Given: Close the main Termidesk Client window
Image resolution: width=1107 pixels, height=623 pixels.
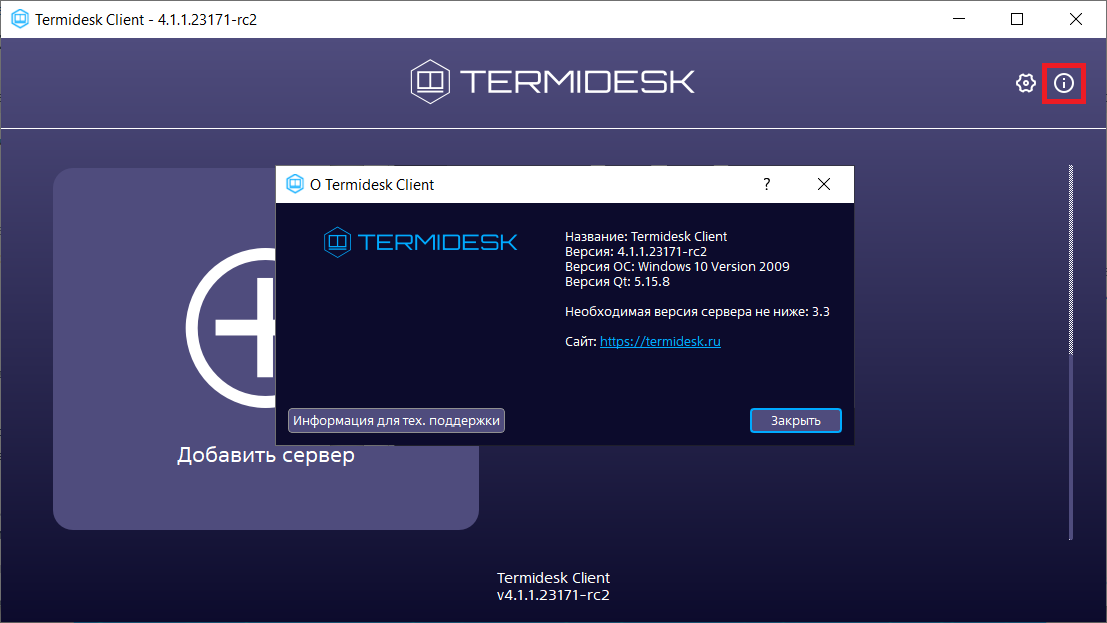Looking at the screenshot, I should point(1075,19).
